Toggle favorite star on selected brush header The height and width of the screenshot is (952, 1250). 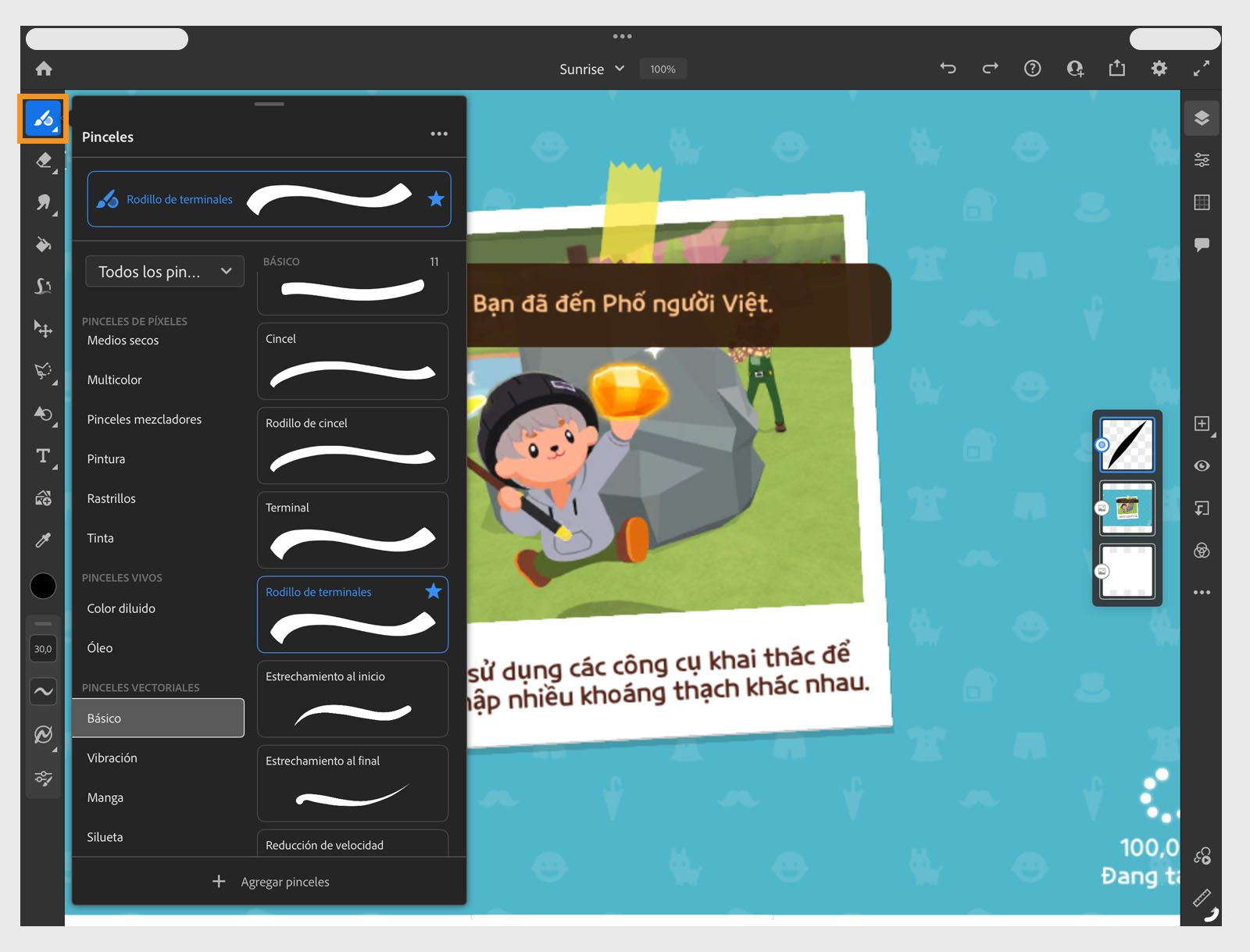[x=436, y=199]
